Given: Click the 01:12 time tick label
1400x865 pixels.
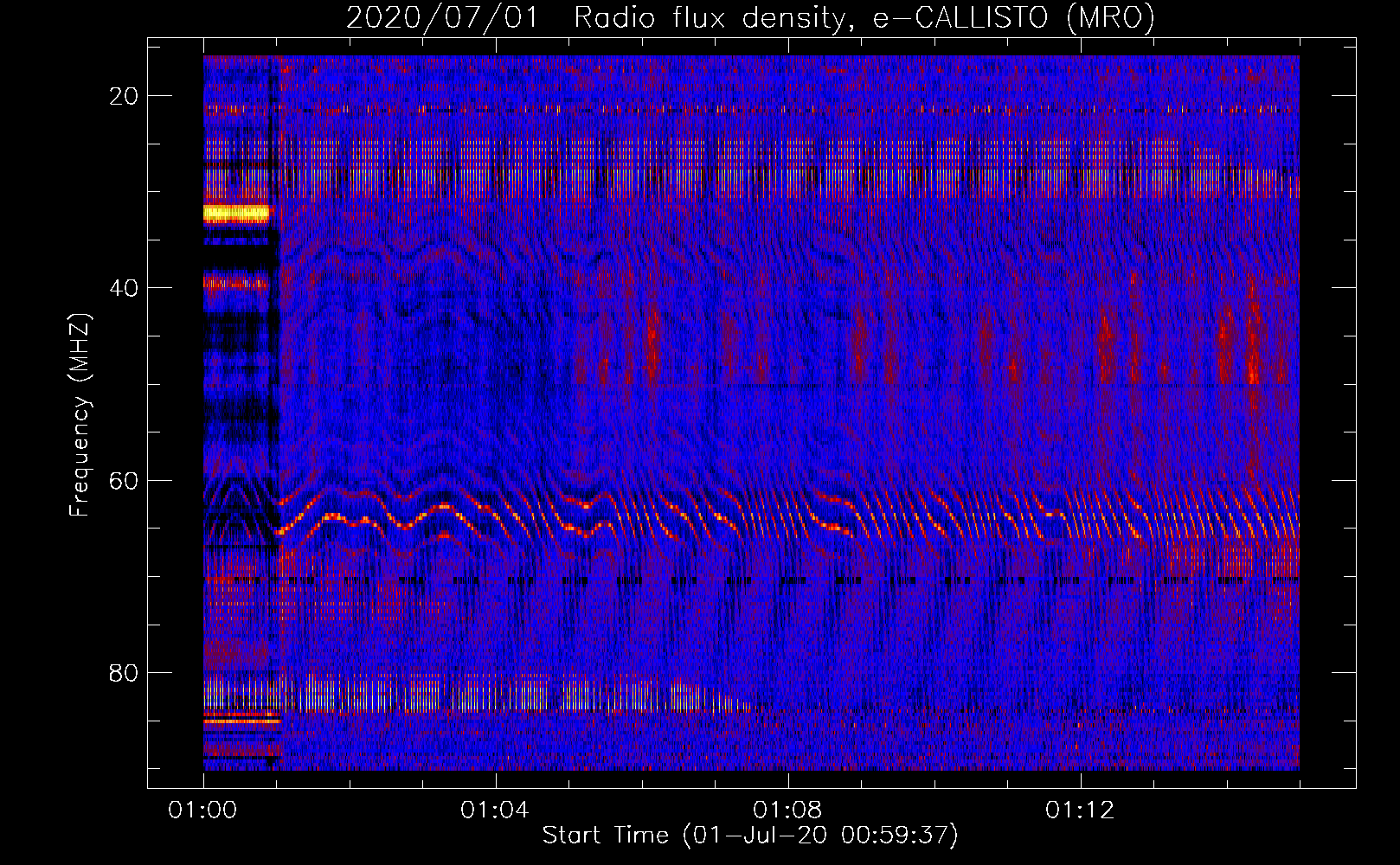Looking at the screenshot, I should pyautogui.click(x=1080, y=811).
